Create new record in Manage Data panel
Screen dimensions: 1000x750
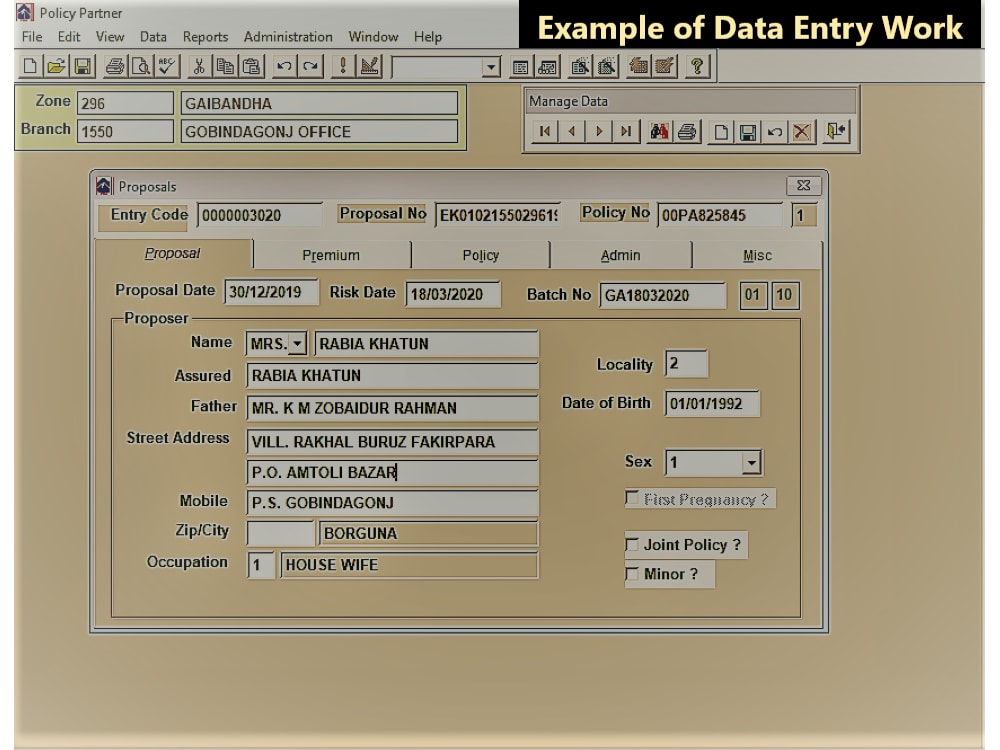(721, 131)
